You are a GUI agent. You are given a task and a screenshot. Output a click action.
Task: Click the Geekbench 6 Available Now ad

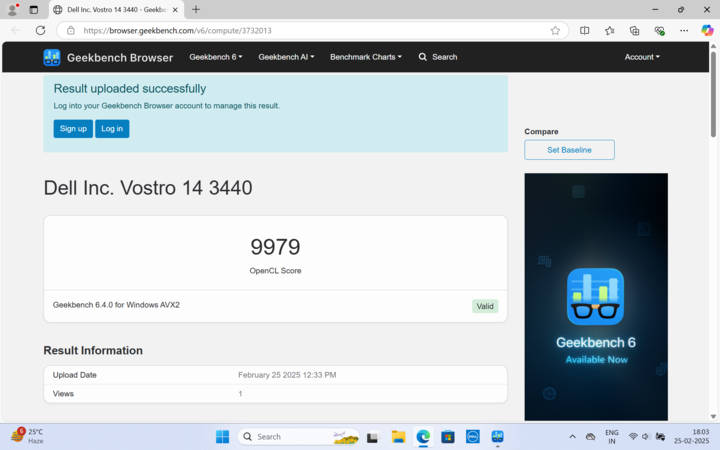pos(596,297)
